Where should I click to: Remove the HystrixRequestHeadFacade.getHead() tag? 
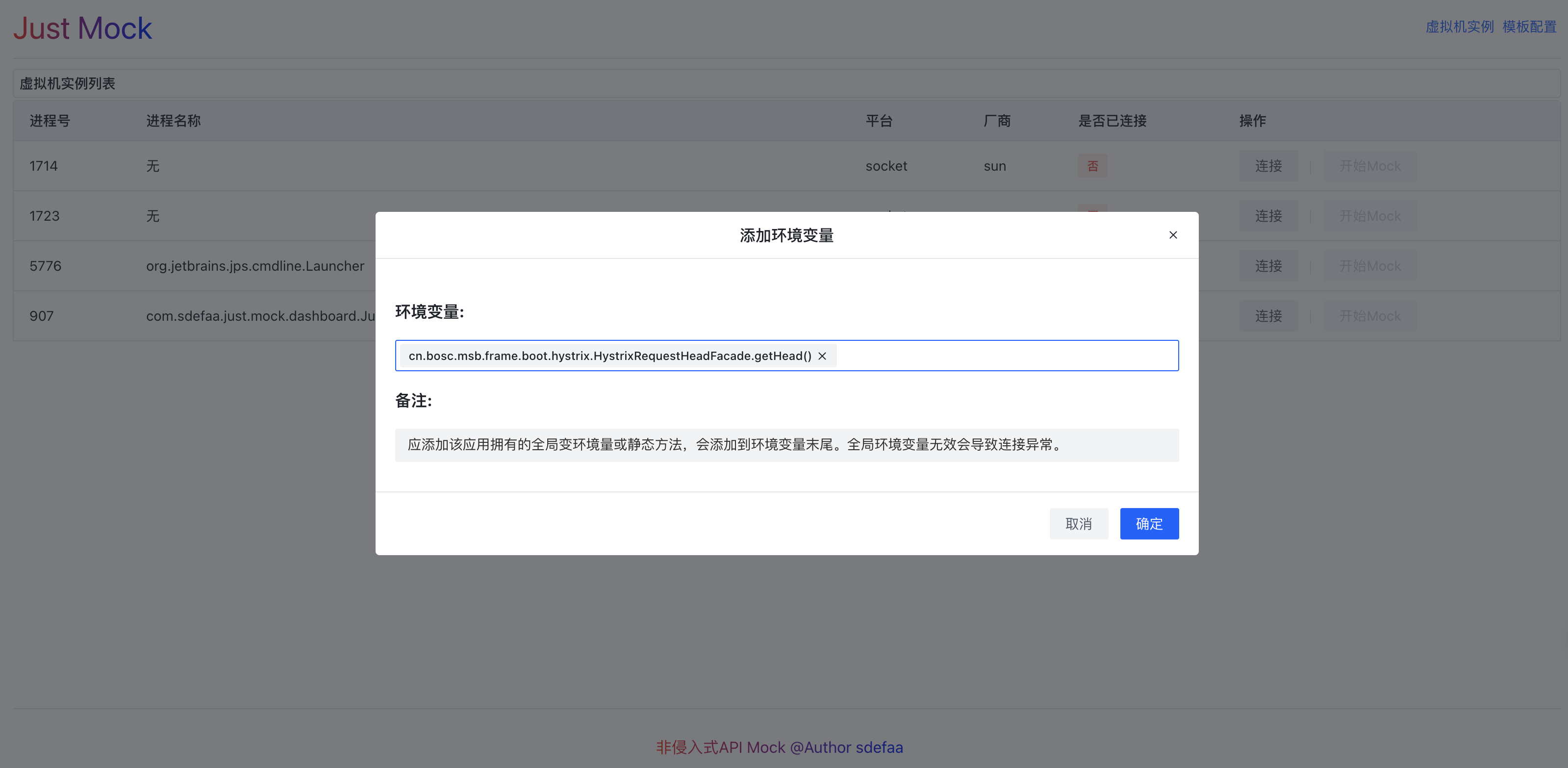tap(822, 356)
